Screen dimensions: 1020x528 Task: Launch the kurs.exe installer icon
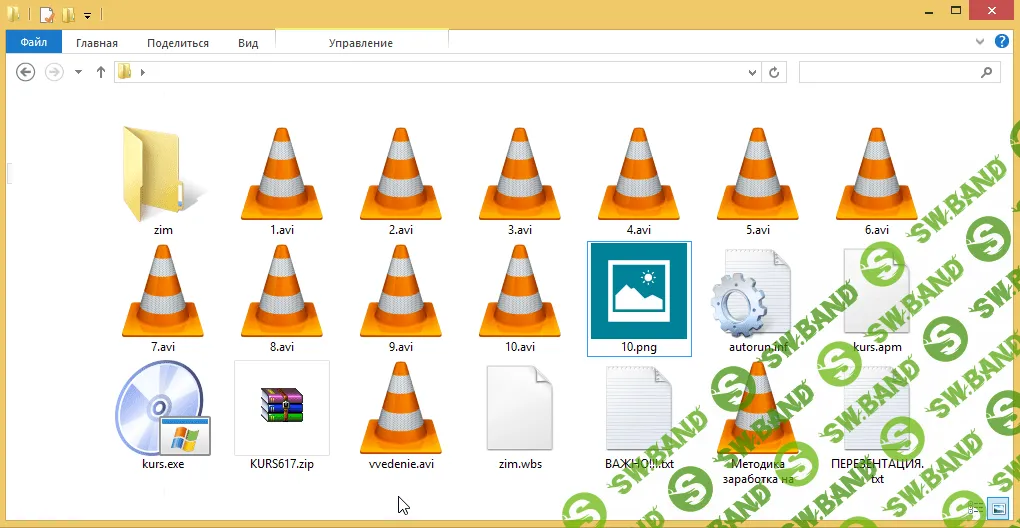(163, 410)
